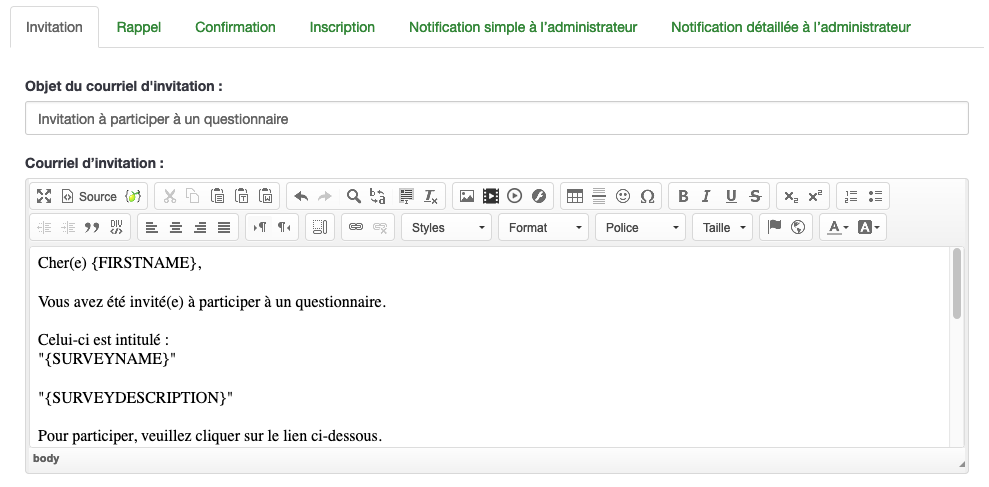
Task: Insert a table into the invitation
Action: 574,197
